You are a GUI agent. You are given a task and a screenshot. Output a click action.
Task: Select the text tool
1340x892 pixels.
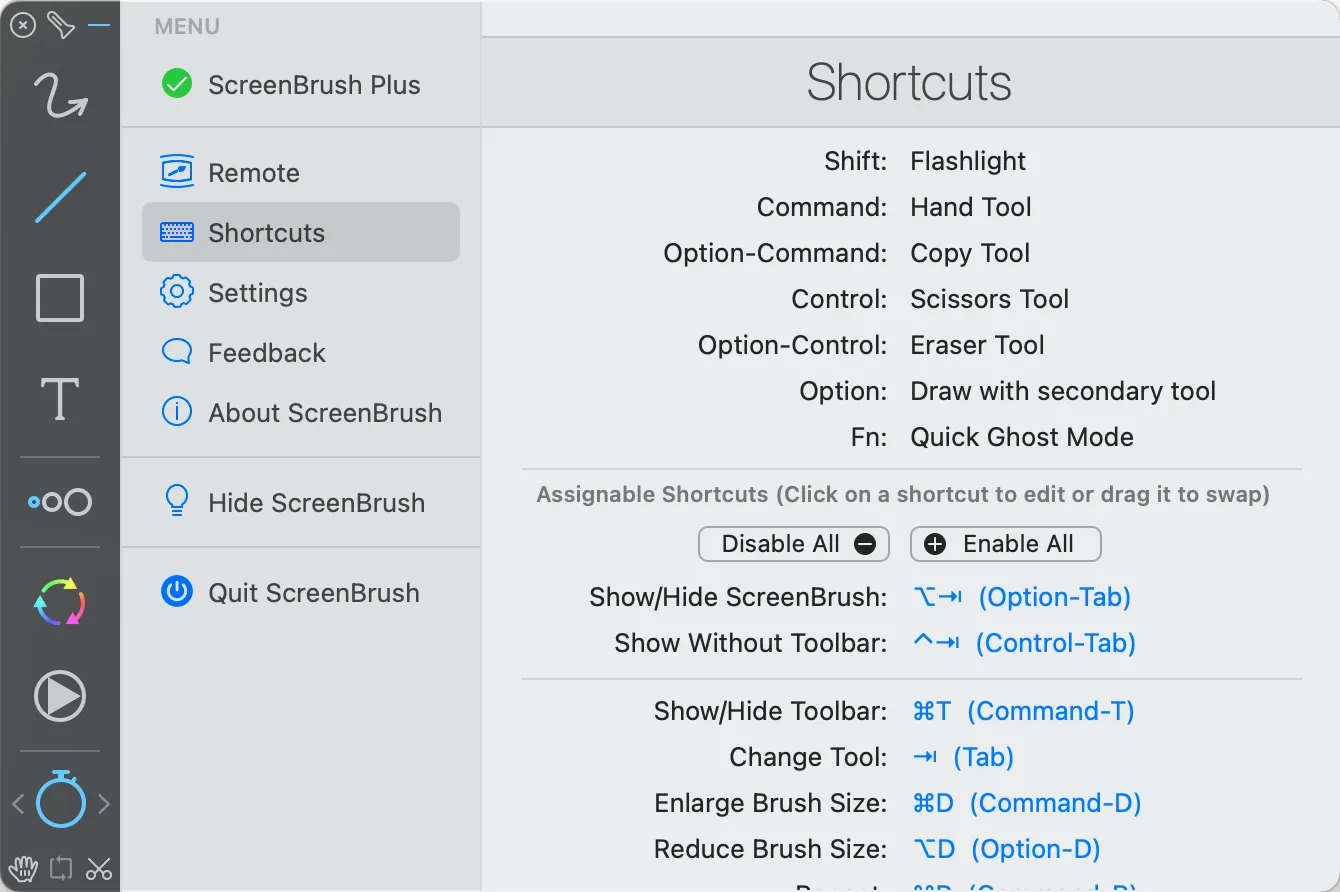pos(60,398)
